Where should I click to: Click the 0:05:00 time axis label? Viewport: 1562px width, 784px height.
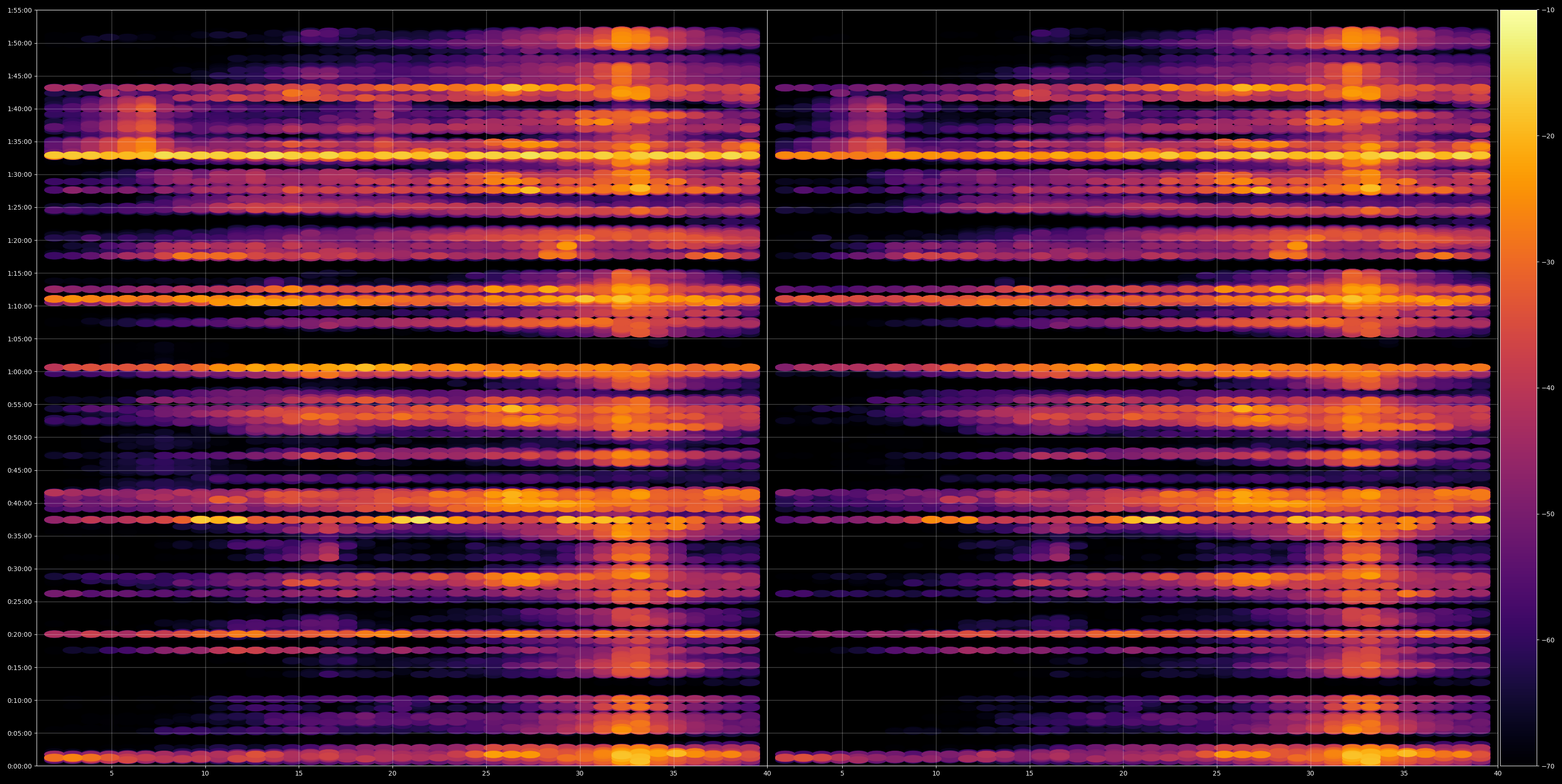coord(19,733)
